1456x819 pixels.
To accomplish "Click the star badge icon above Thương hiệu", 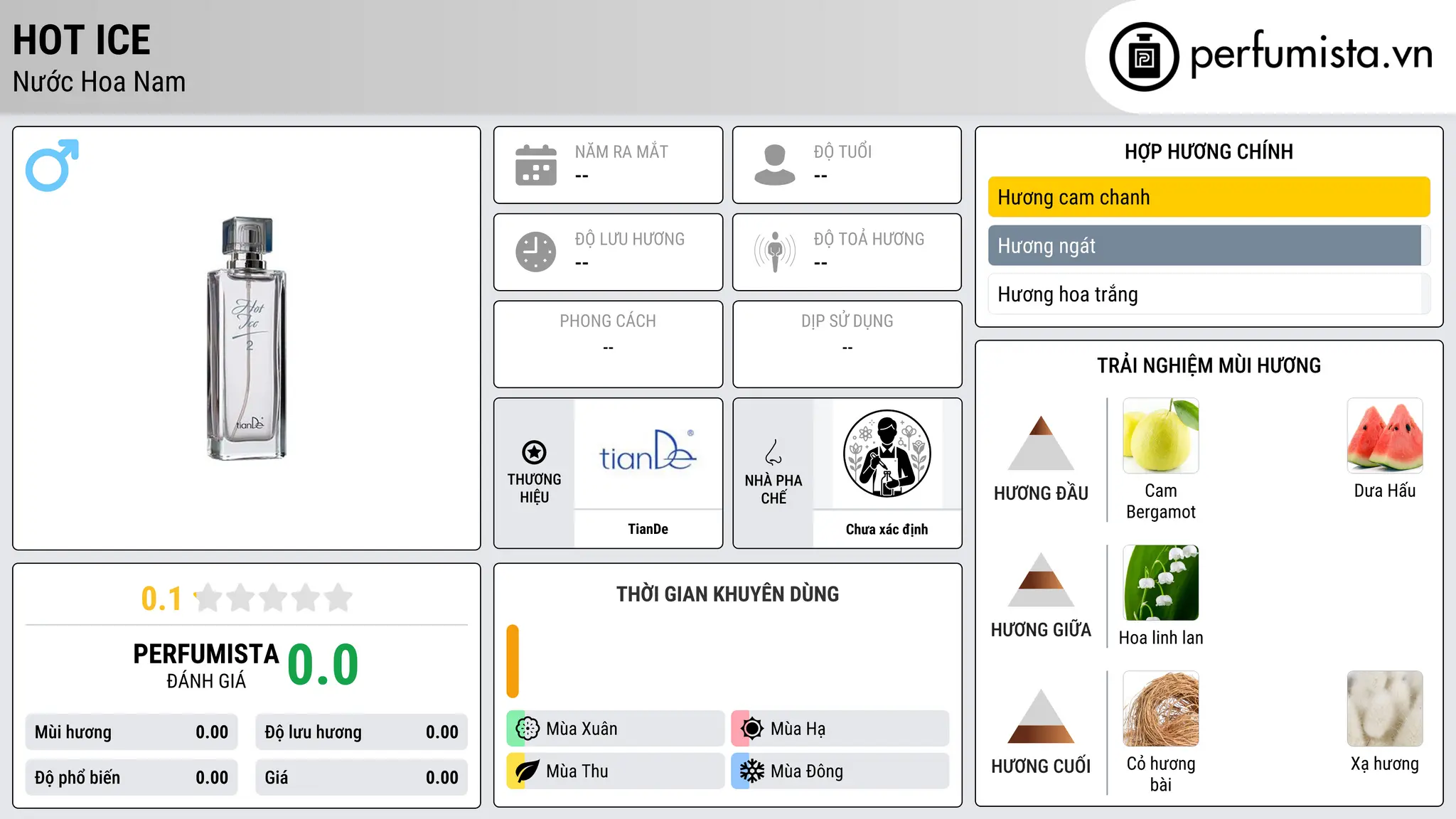I will tap(534, 452).
